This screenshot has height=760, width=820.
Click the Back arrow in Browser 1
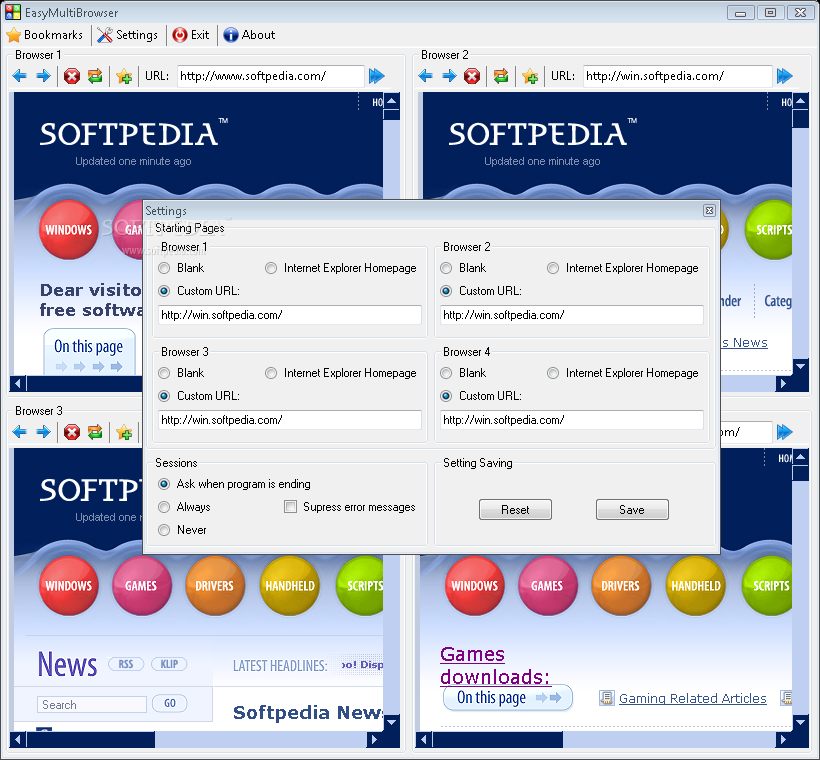tap(20, 76)
